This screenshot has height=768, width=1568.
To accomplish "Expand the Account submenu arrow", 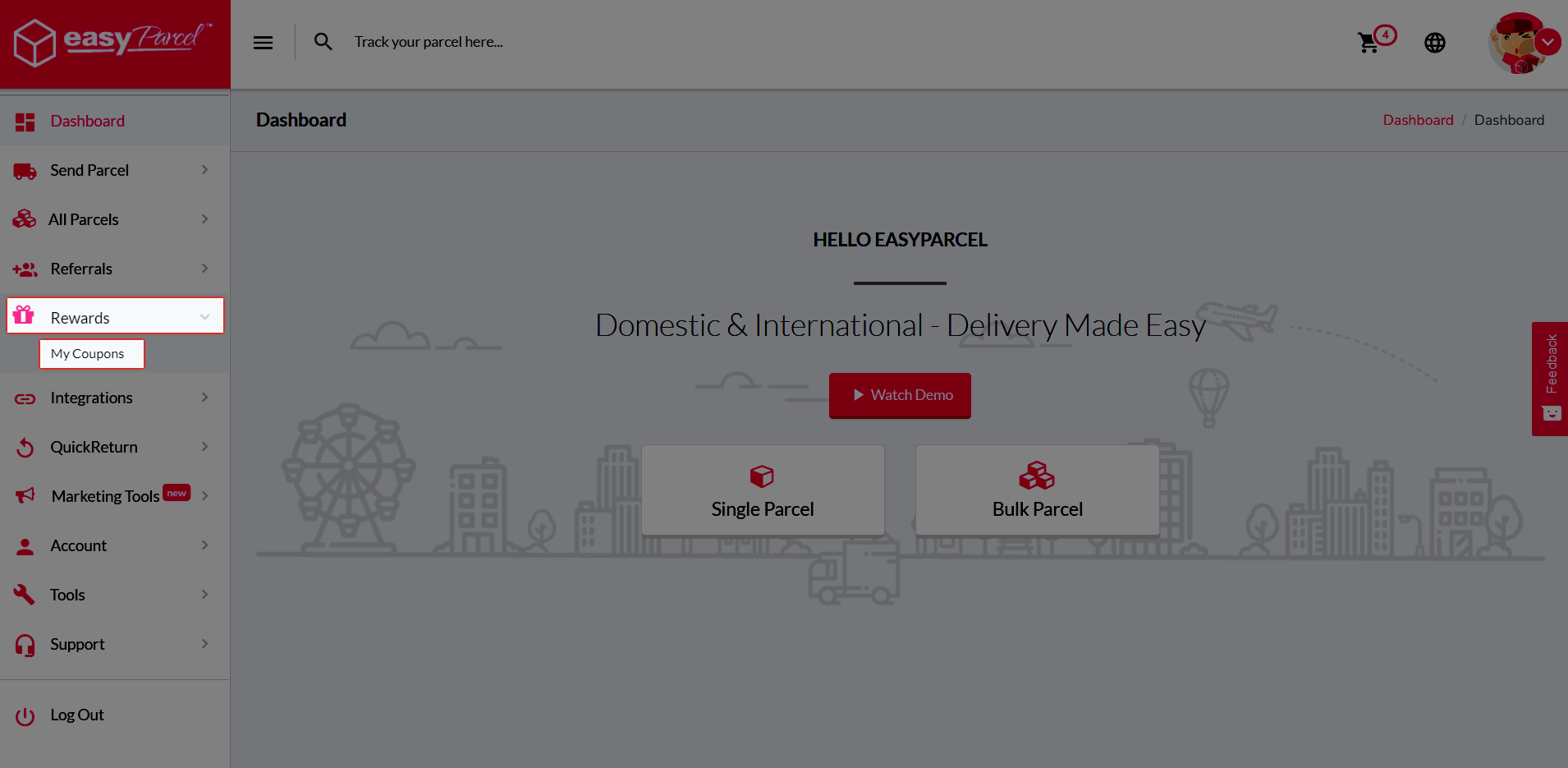I will click(x=204, y=545).
